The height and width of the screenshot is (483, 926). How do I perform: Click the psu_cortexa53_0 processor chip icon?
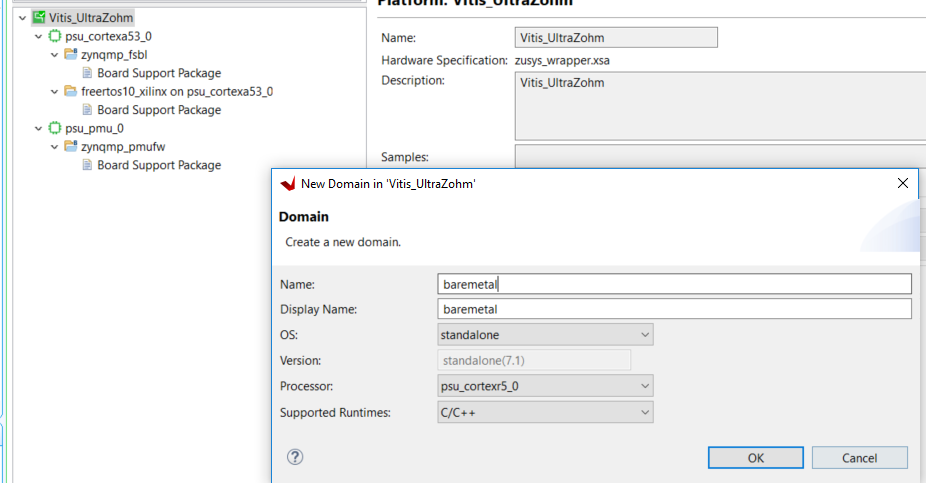tap(55, 36)
